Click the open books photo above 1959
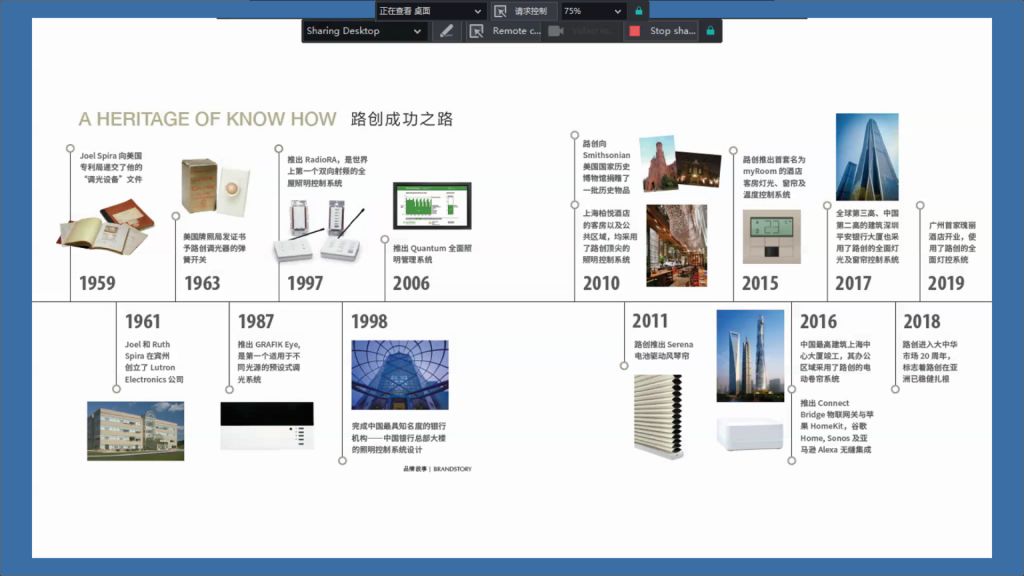Viewport: 1024px width, 576px height. click(x=106, y=227)
